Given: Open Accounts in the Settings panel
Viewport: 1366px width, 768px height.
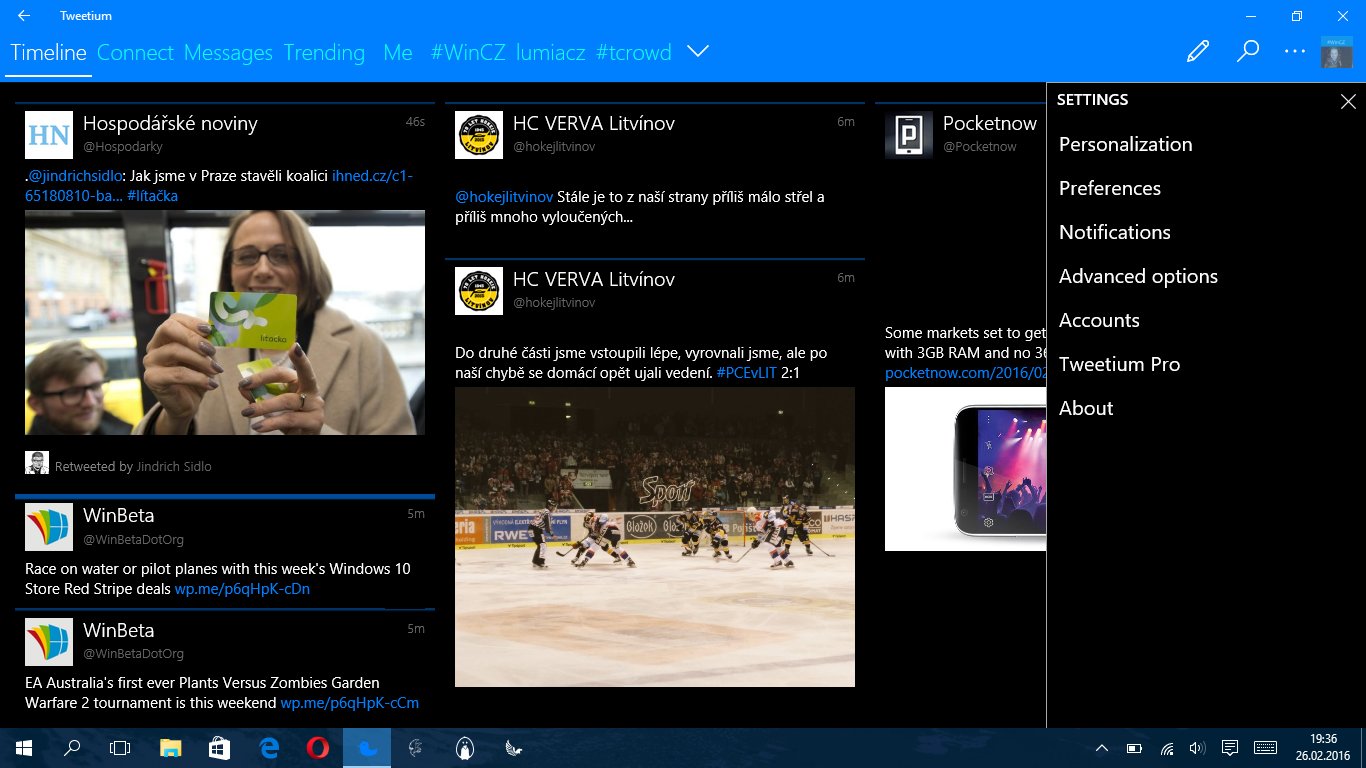Looking at the screenshot, I should tap(1099, 320).
